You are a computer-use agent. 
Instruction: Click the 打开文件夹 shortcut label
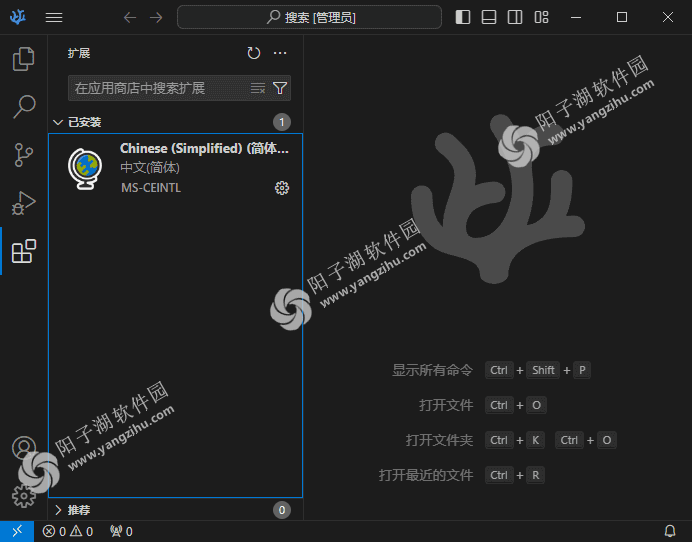point(439,440)
